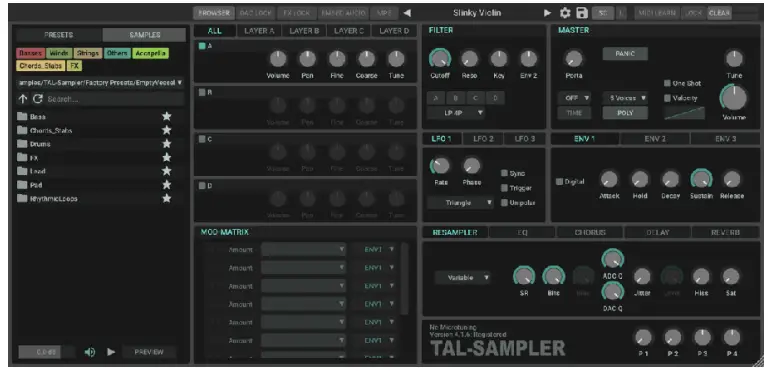Save preset with the floppy disk icon
The height and width of the screenshot is (371, 769).
coord(582,13)
